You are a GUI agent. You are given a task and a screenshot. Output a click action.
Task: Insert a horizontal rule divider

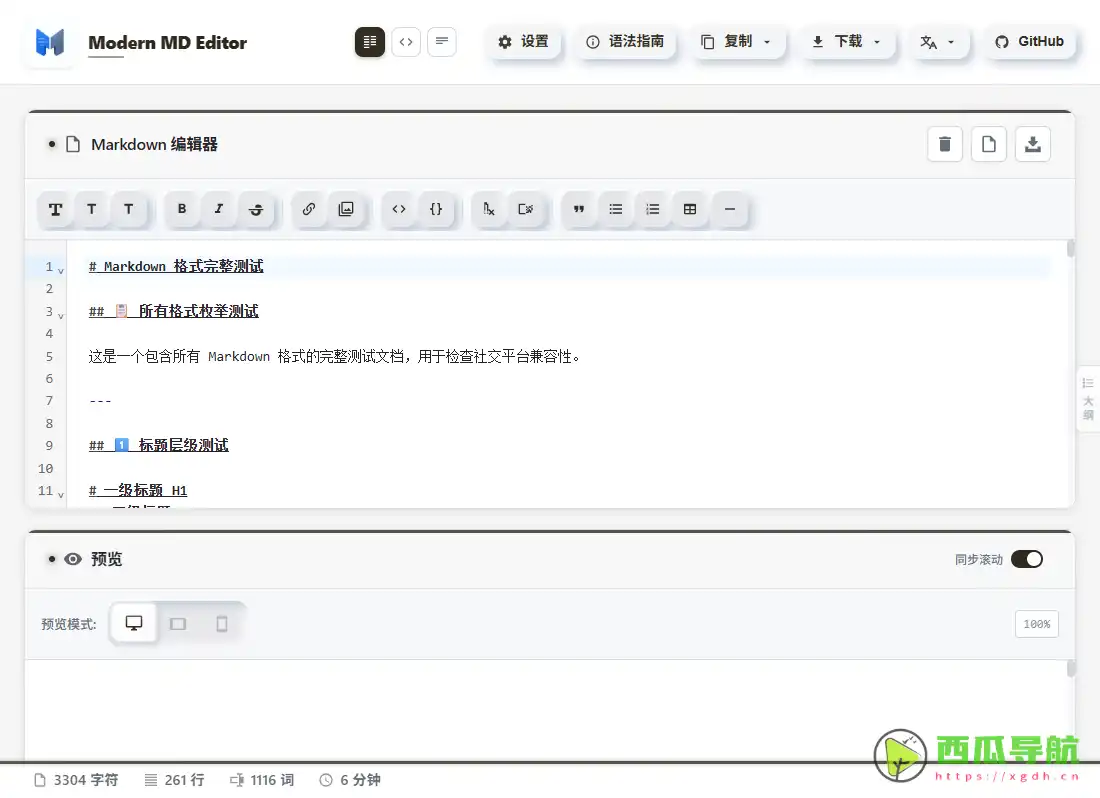730,209
